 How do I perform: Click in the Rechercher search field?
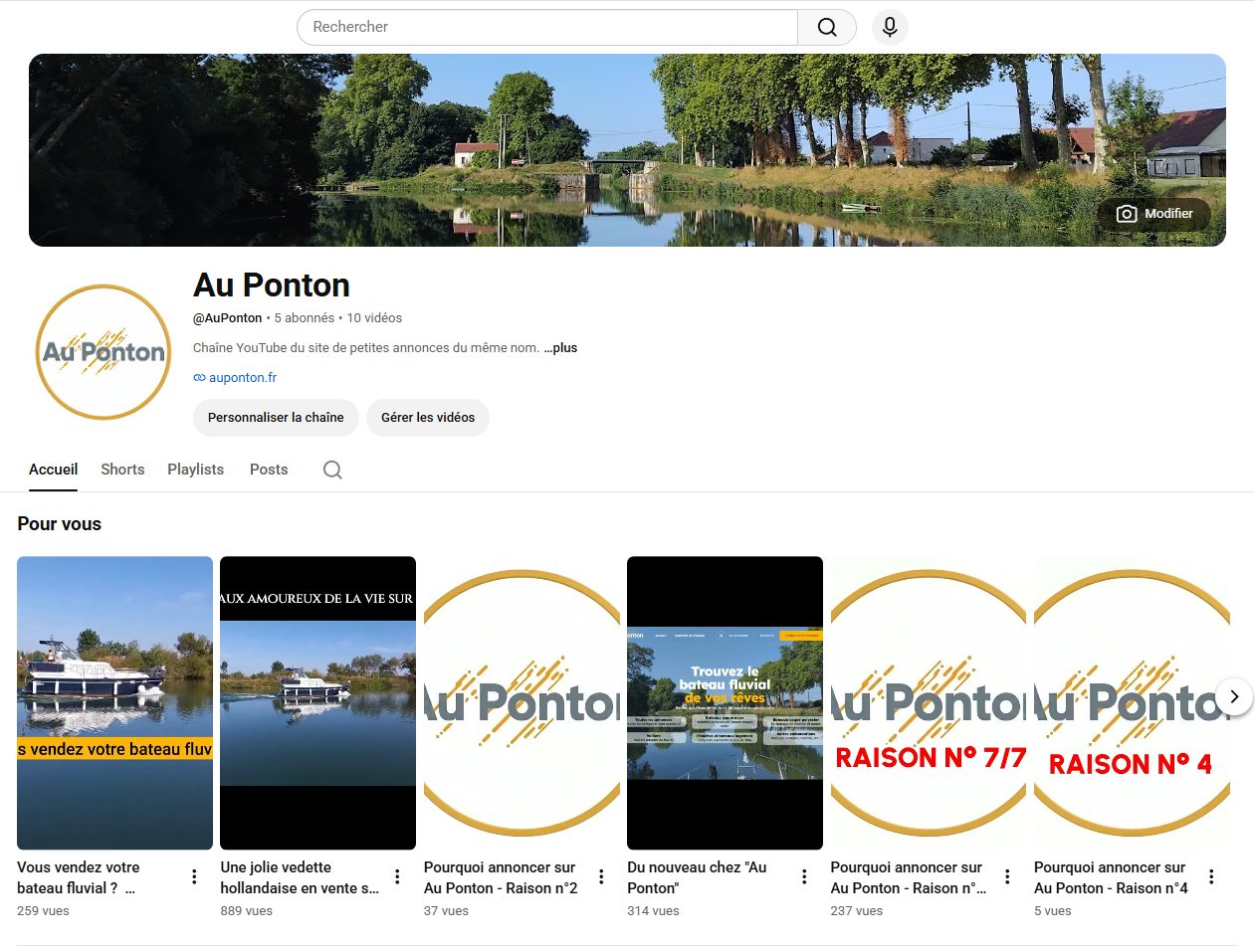[547, 27]
